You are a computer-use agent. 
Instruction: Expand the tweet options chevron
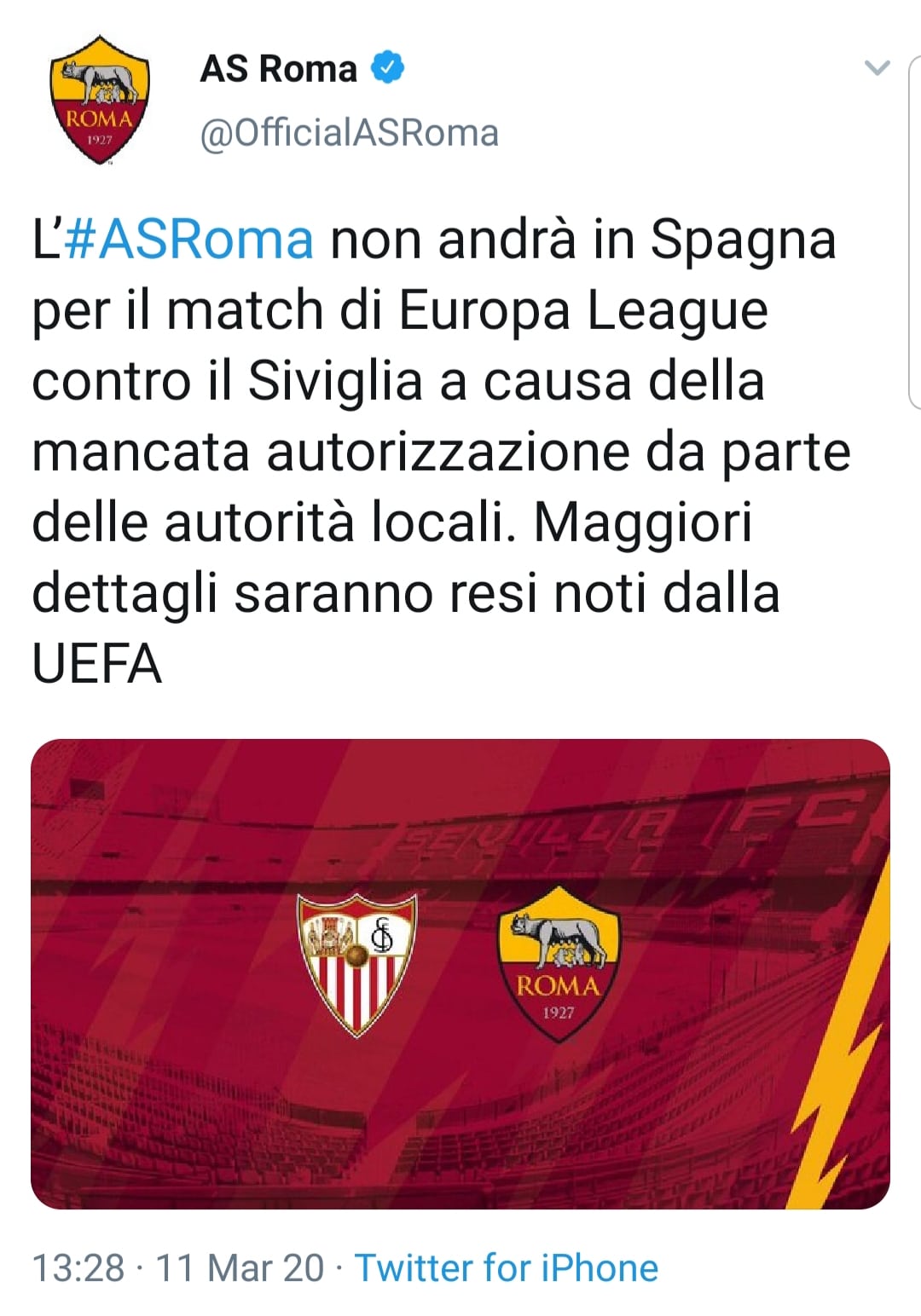[877, 68]
